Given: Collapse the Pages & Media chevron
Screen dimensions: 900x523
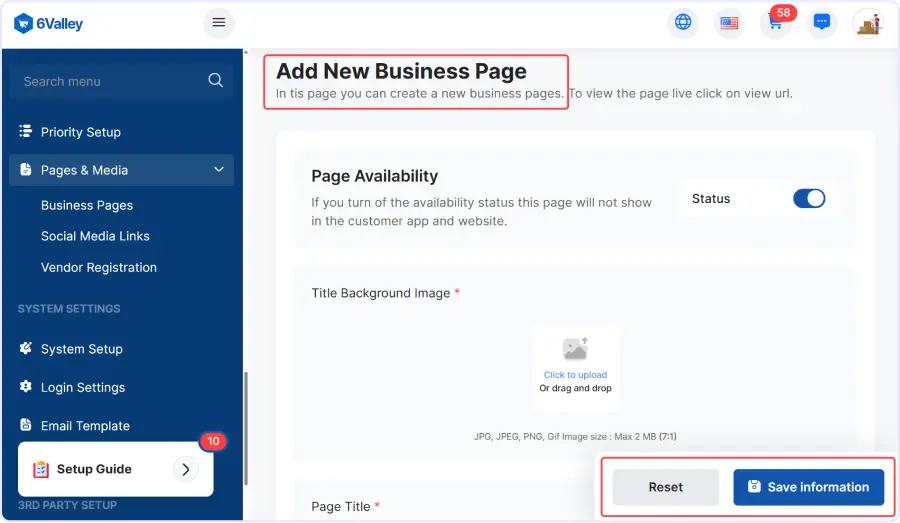Looking at the screenshot, I should pos(219,169).
